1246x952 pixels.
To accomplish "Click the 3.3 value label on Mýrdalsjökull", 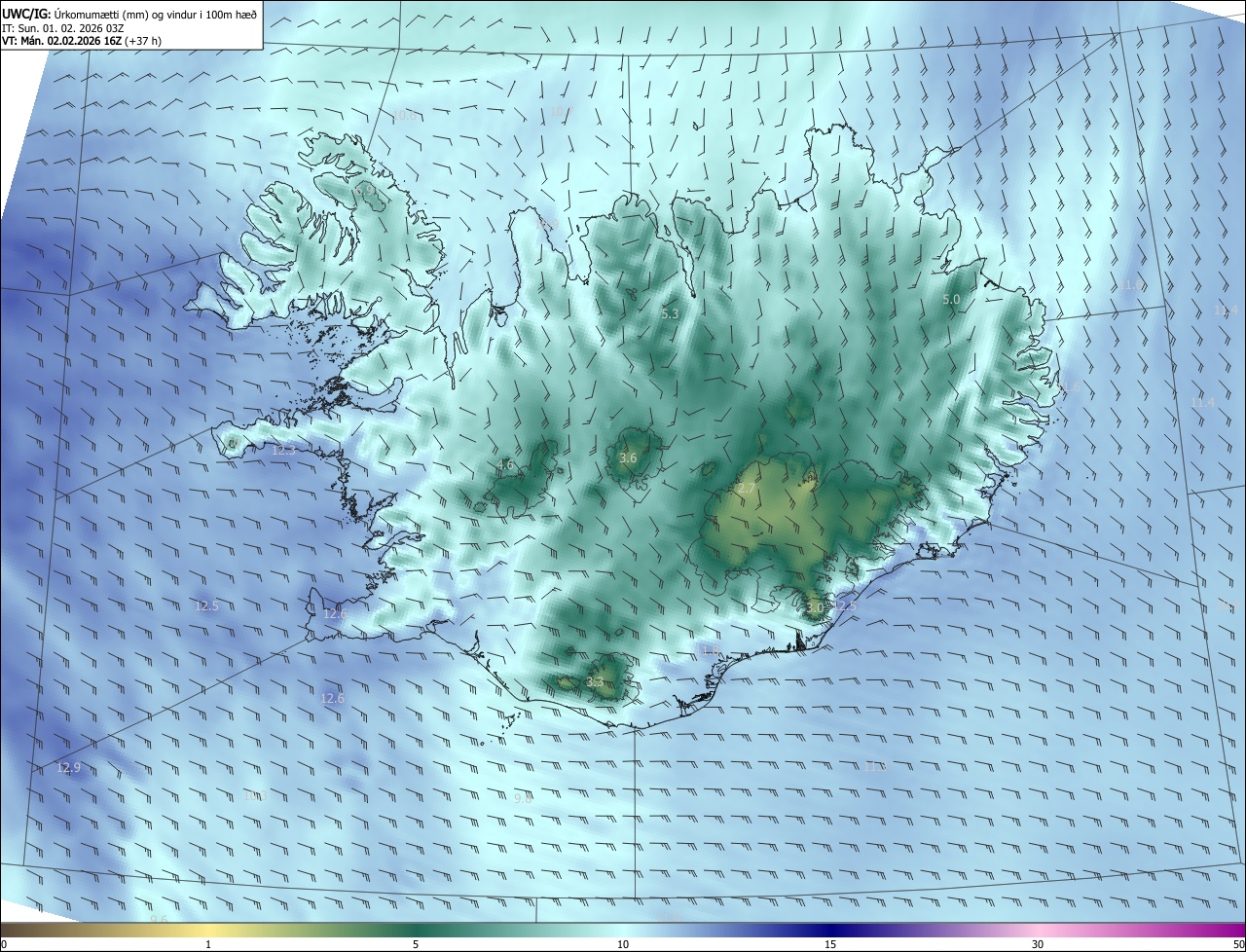I will click(595, 682).
